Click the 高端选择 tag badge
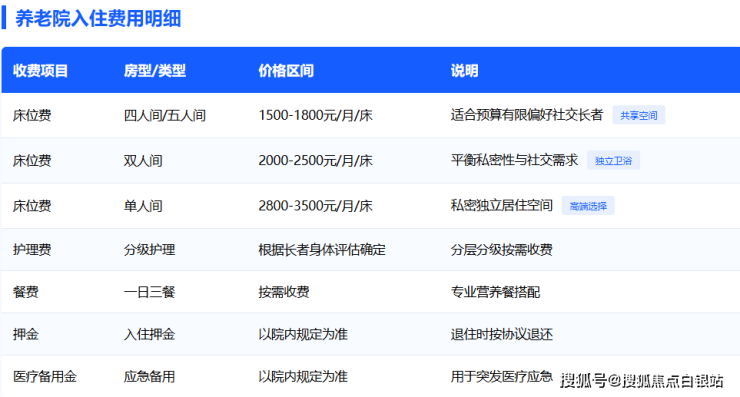The image size is (740, 397). (588, 206)
